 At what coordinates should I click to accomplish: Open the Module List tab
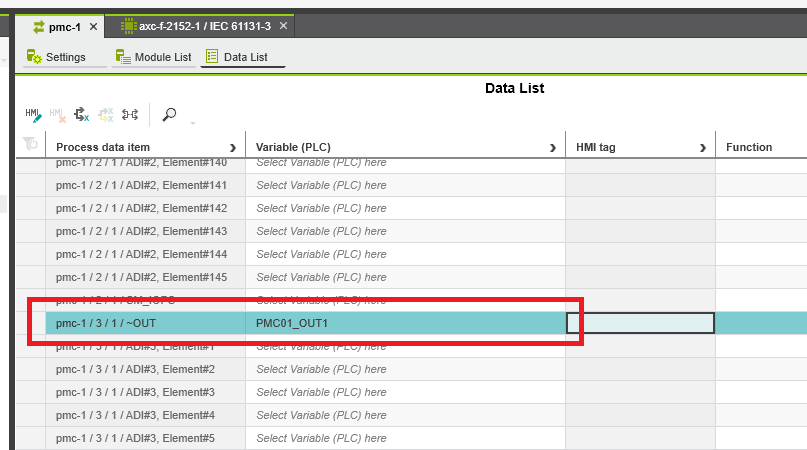coord(153,57)
